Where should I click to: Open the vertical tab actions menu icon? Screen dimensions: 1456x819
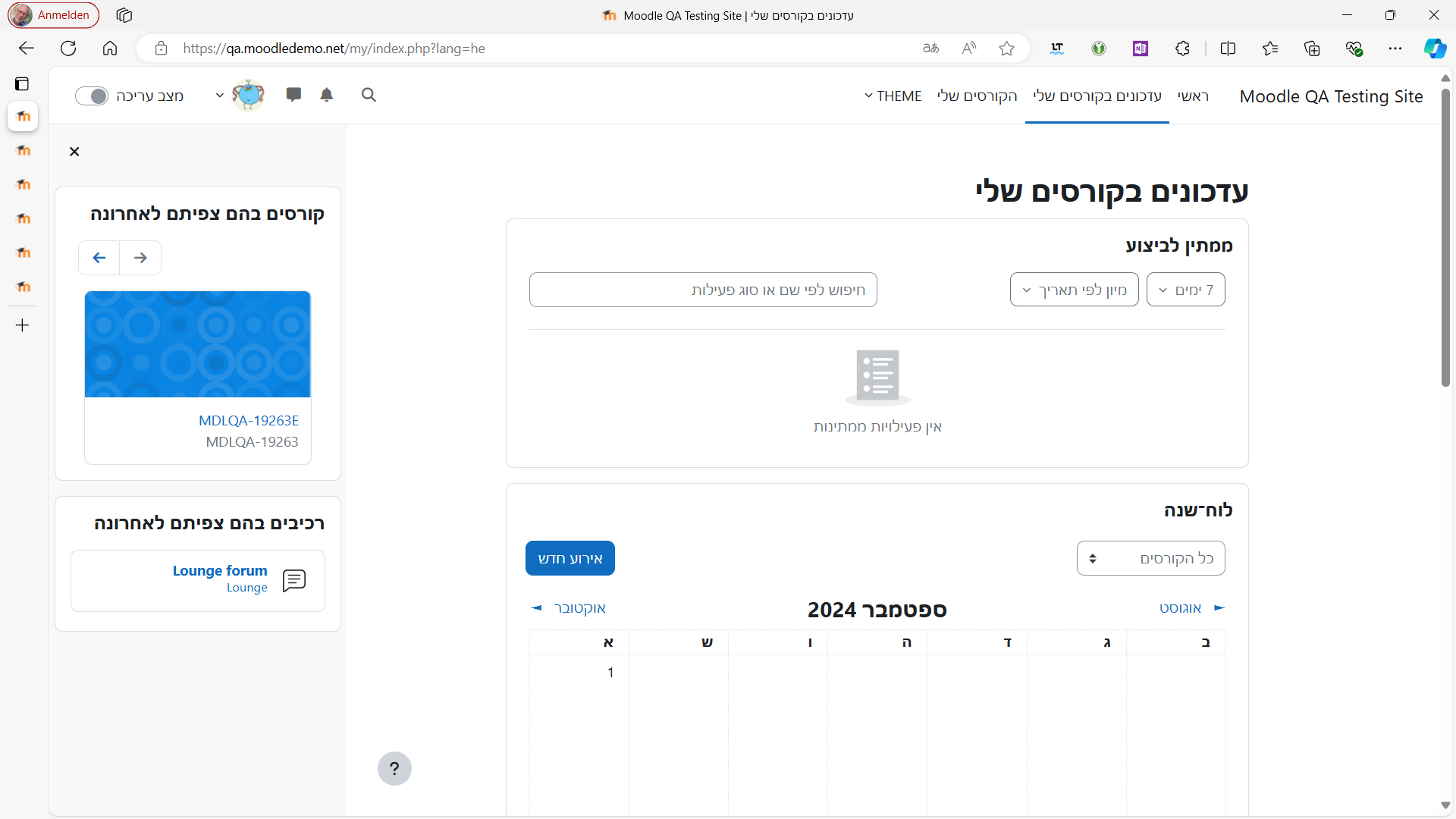point(23,83)
